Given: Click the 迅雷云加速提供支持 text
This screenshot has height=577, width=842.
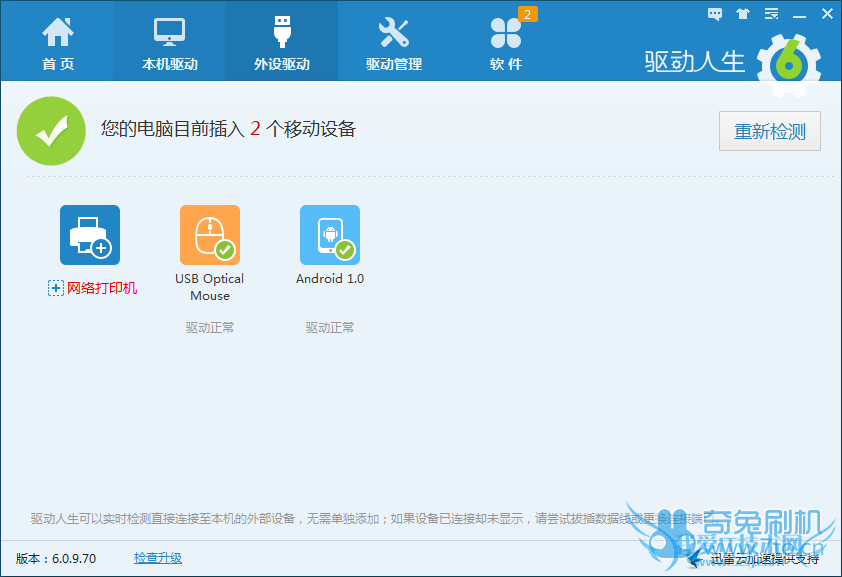Looking at the screenshot, I should 765,559.
